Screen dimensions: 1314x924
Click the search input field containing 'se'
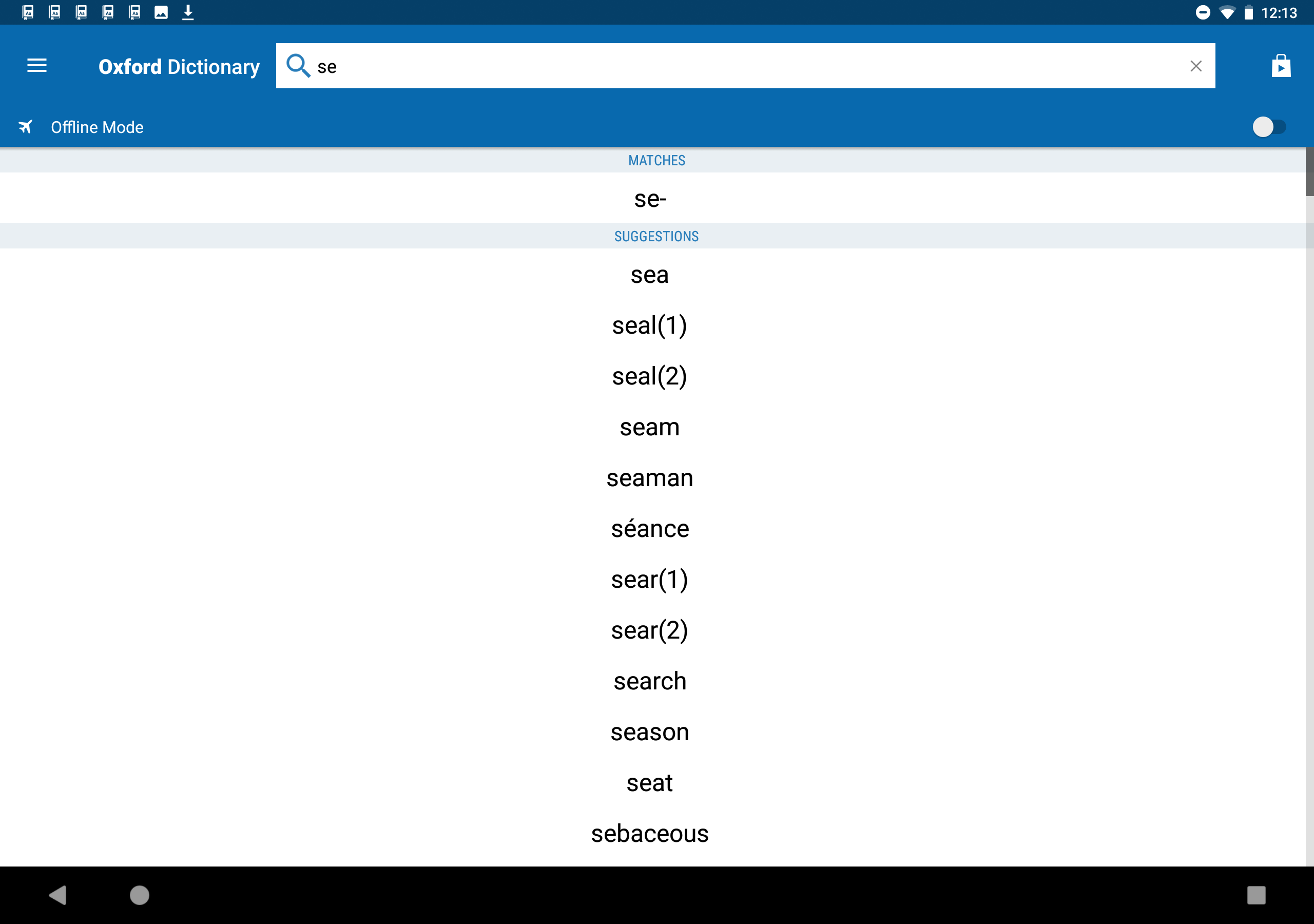(x=745, y=66)
